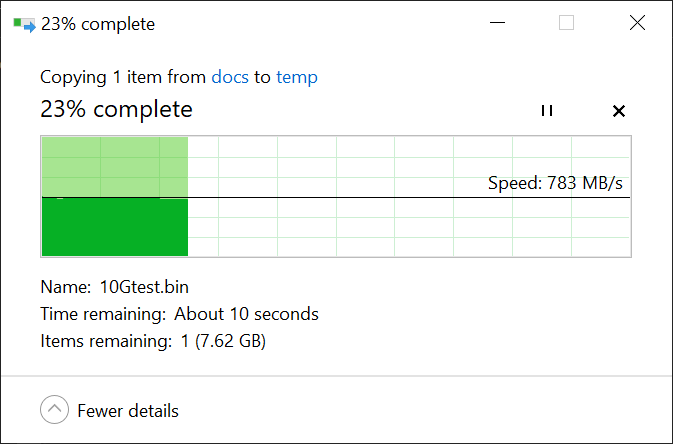Click the dark green progress bar area

(115, 227)
